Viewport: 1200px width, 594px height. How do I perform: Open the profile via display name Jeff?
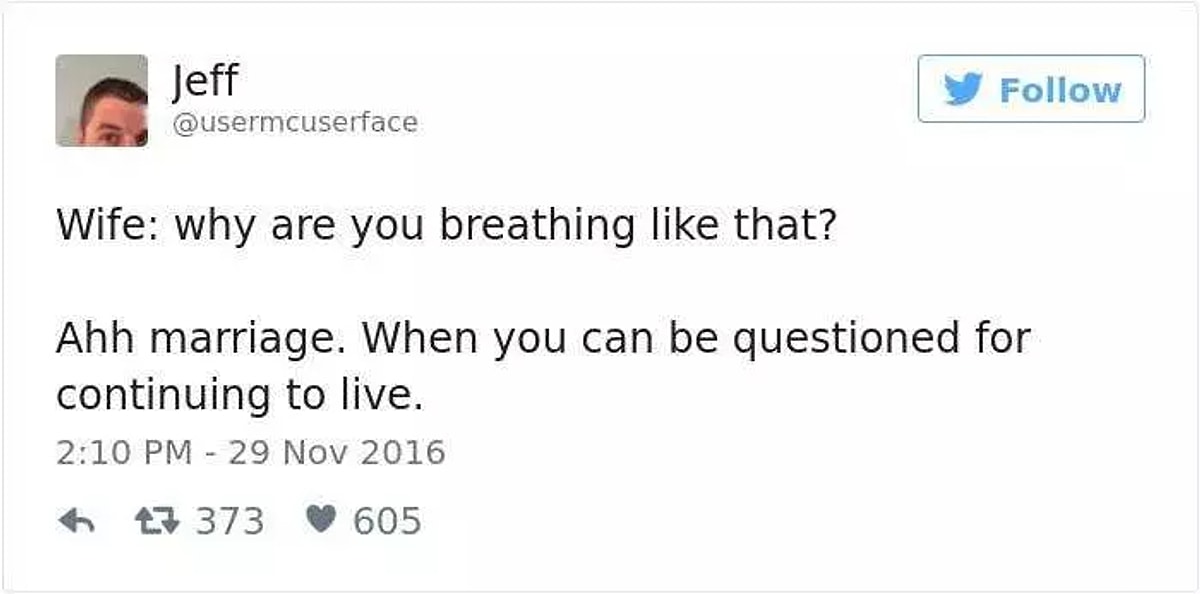tap(205, 79)
